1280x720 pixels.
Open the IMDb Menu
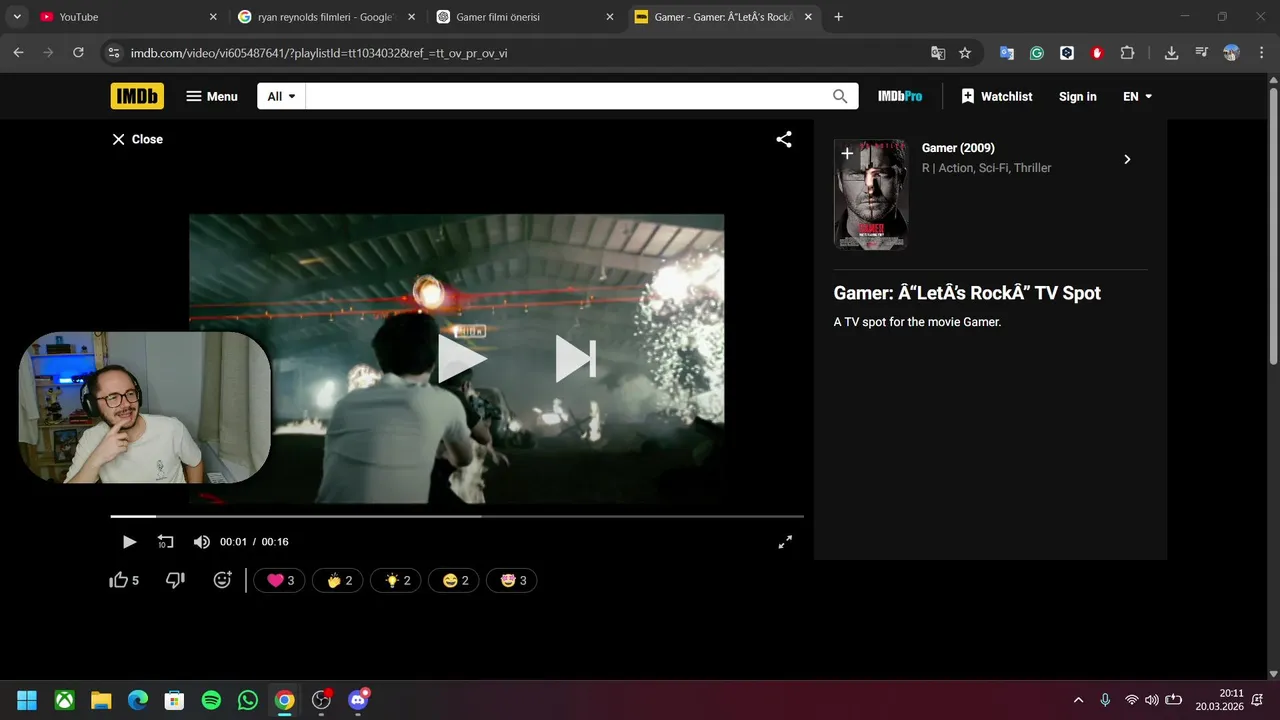(212, 96)
